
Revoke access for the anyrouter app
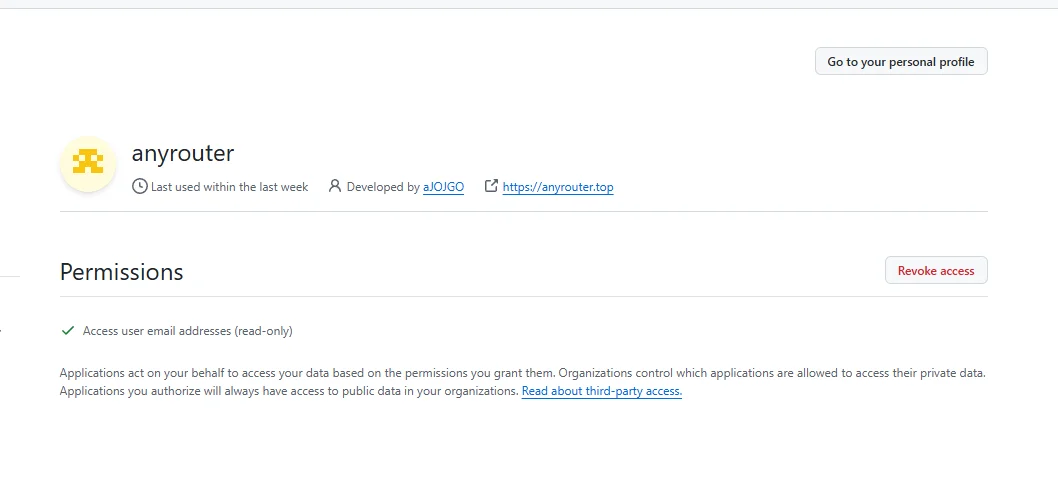point(935,271)
